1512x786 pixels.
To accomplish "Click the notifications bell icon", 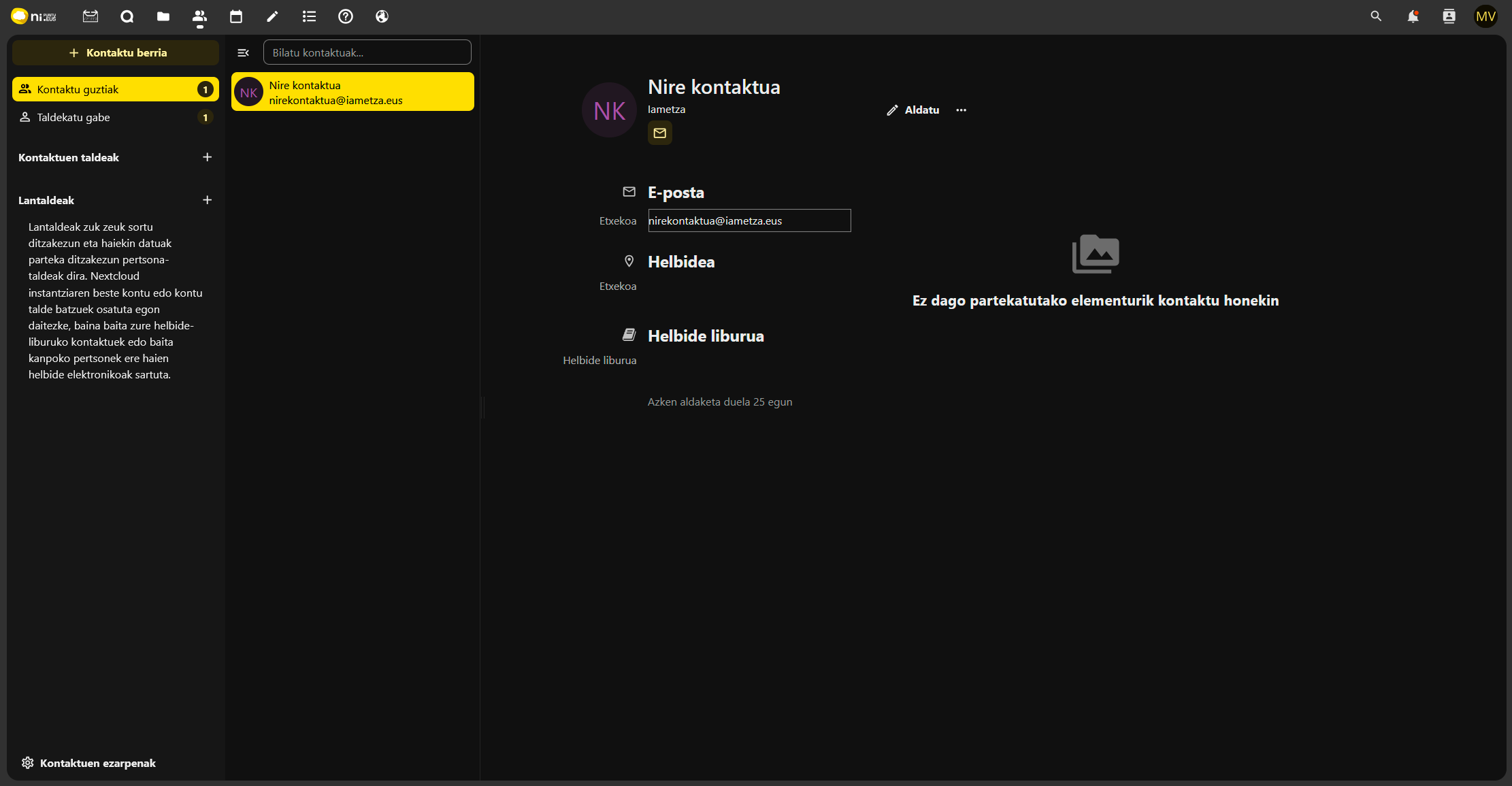I will click(1413, 16).
